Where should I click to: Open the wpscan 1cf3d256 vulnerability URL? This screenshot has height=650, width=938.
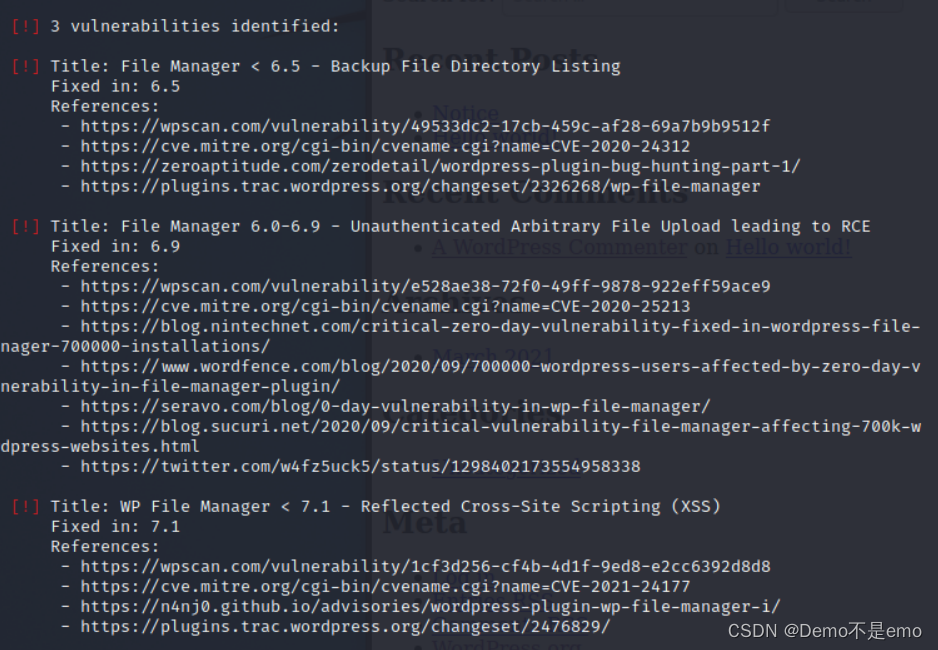(425, 566)
